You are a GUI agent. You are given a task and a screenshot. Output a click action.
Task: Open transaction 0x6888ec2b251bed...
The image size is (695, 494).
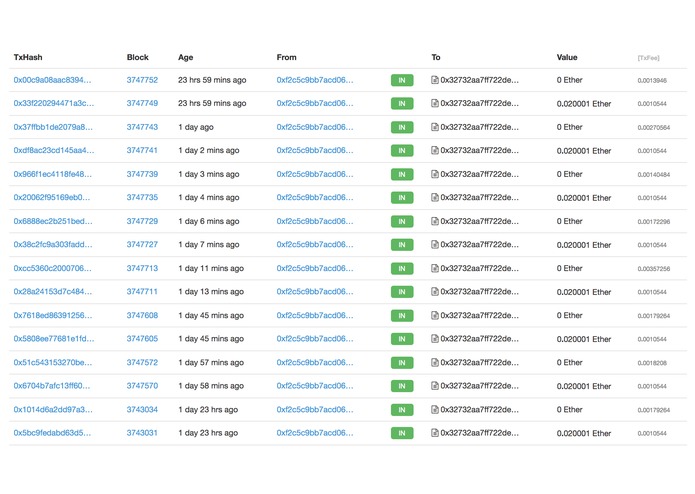click(x=53, y=221)
